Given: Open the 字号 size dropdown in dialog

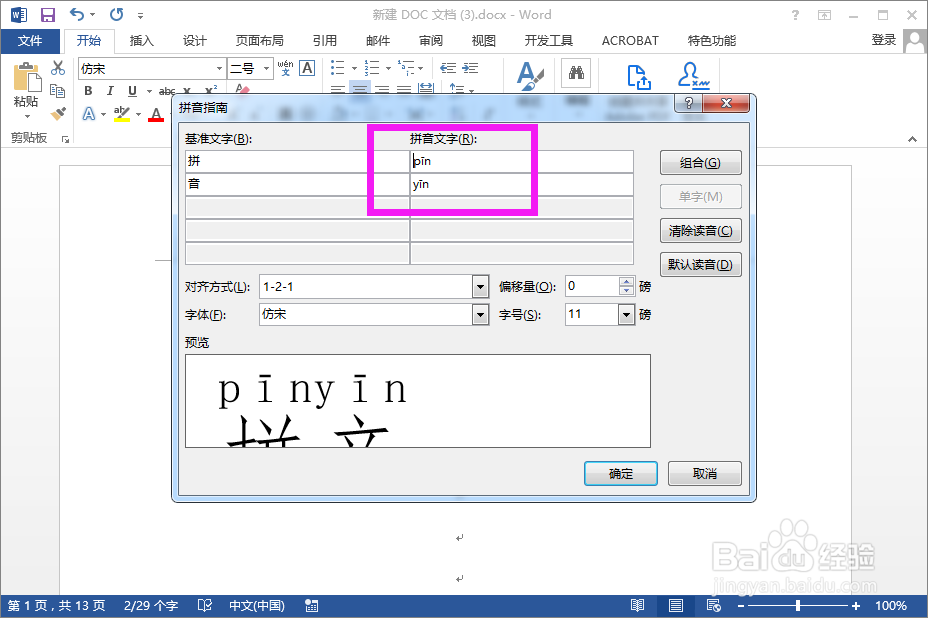Looking at the screenshot, I should 626,314.
